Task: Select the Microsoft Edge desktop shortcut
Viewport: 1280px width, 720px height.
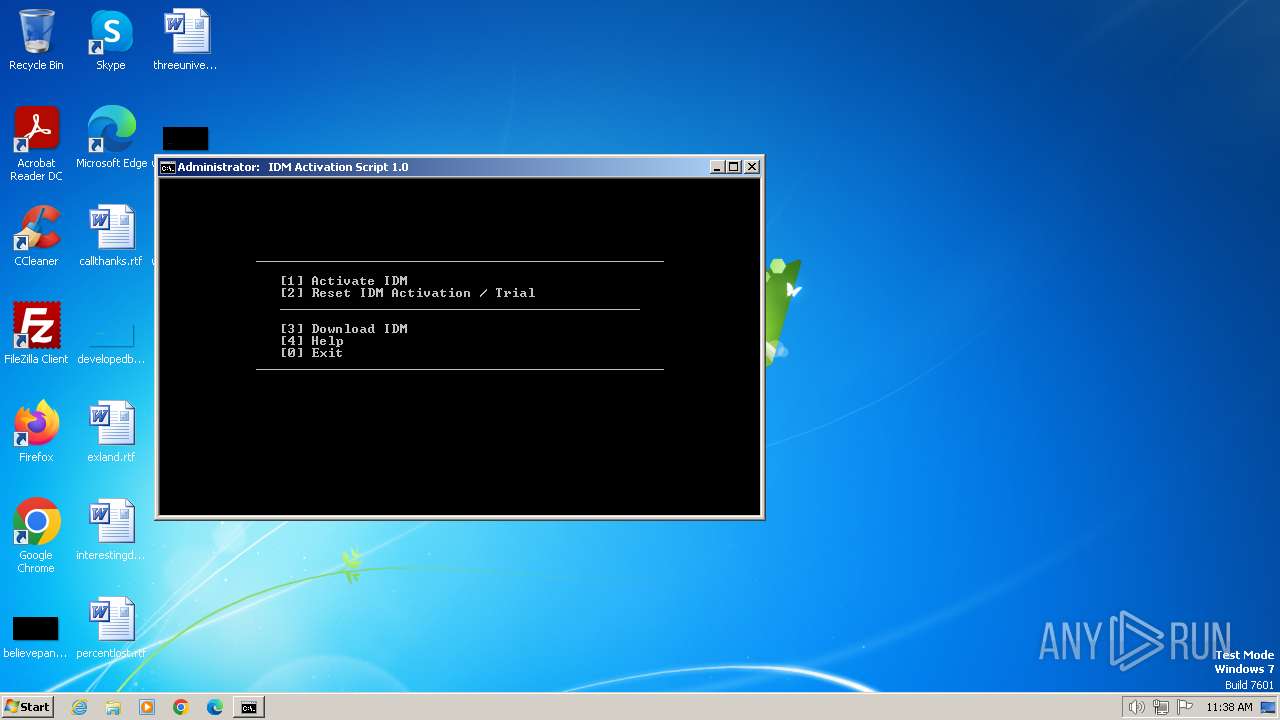Action: (x=111, y=138)
